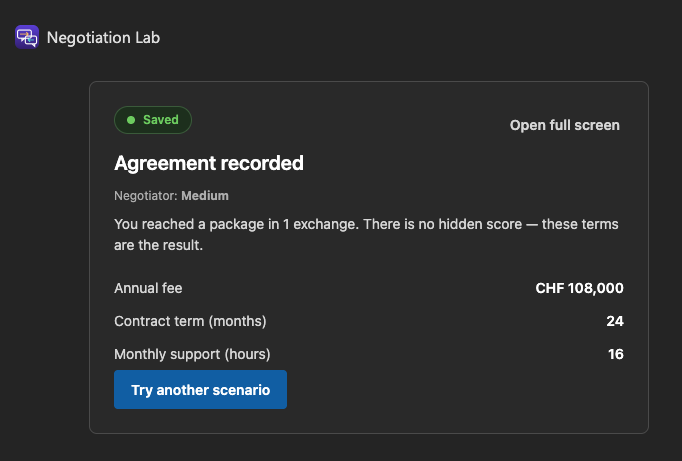Click the Annual fee label
682x461 pixels.
(x=148, y=288)
